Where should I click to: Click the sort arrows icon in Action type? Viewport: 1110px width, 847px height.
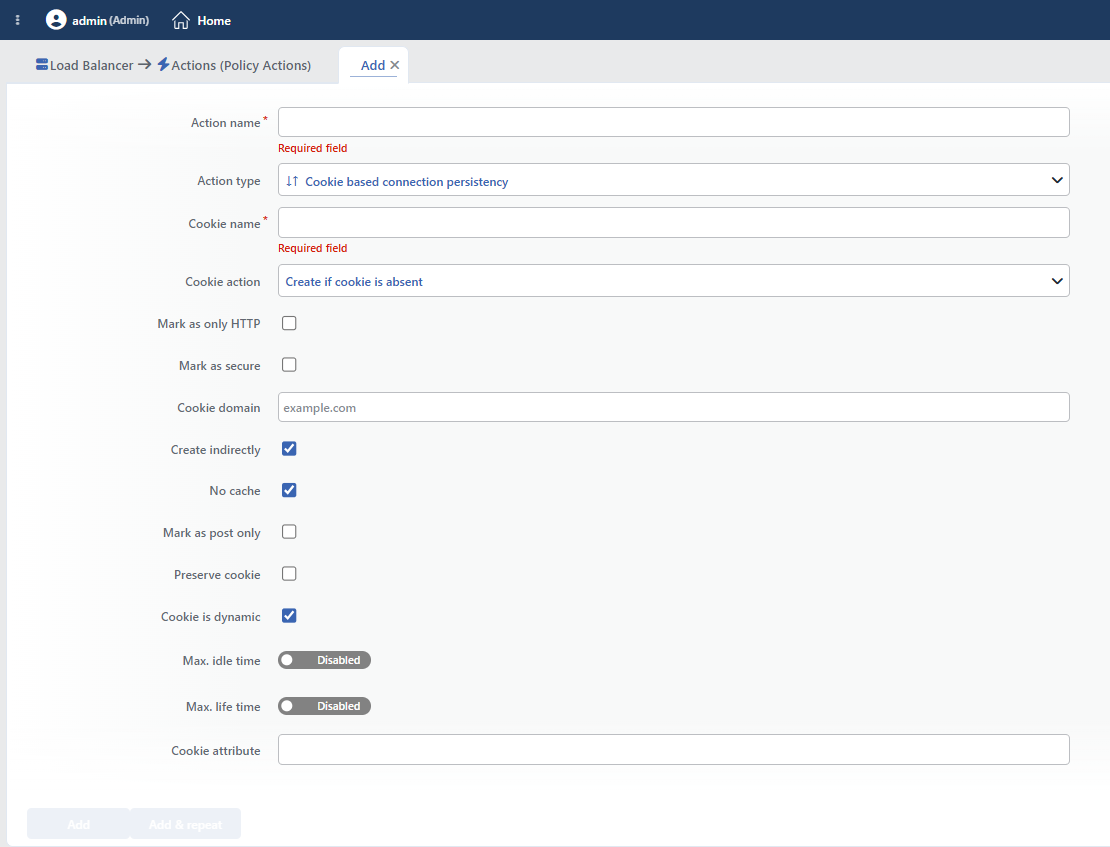292,181
